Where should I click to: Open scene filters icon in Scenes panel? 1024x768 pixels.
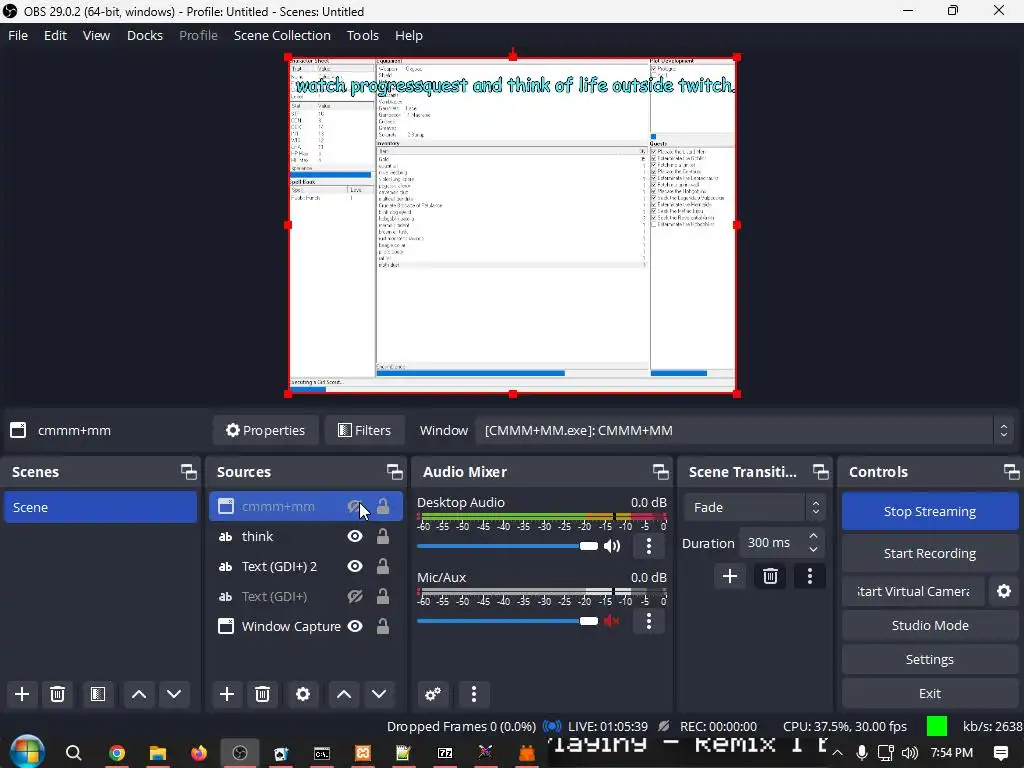(98, 694)
